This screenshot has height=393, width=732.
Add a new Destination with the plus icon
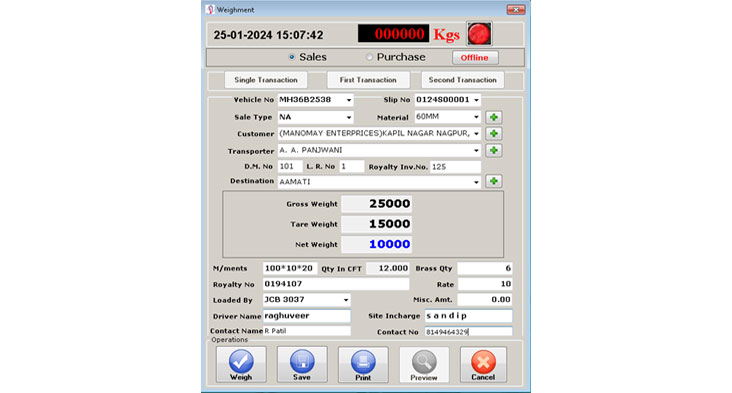493,181
